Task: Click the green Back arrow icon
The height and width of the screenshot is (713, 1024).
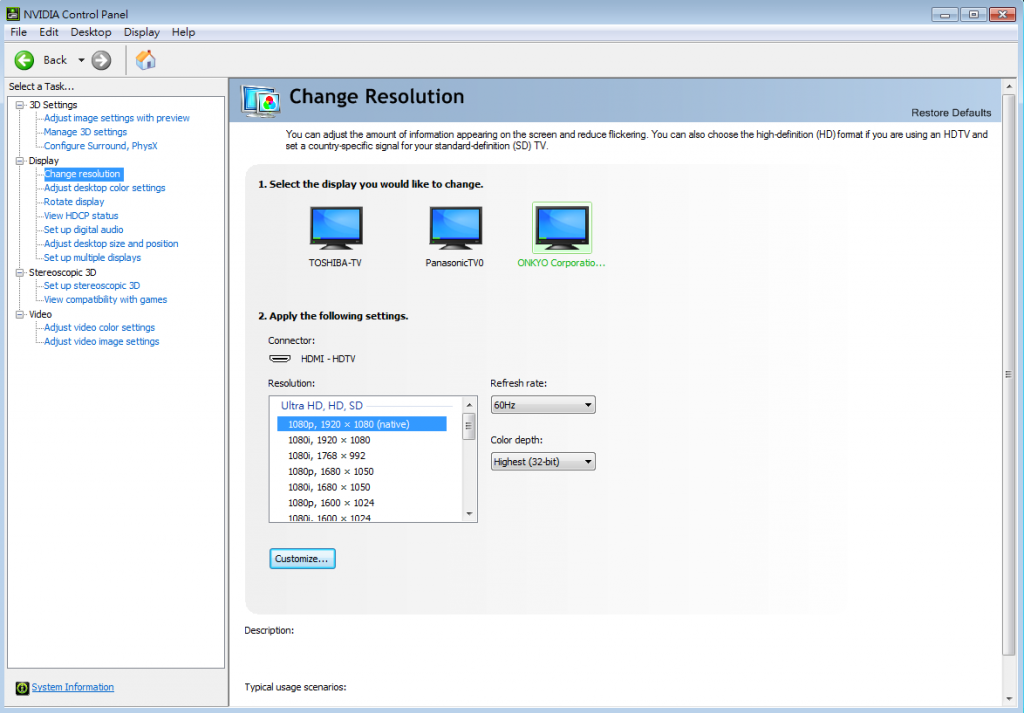Action: coord(24,60)
